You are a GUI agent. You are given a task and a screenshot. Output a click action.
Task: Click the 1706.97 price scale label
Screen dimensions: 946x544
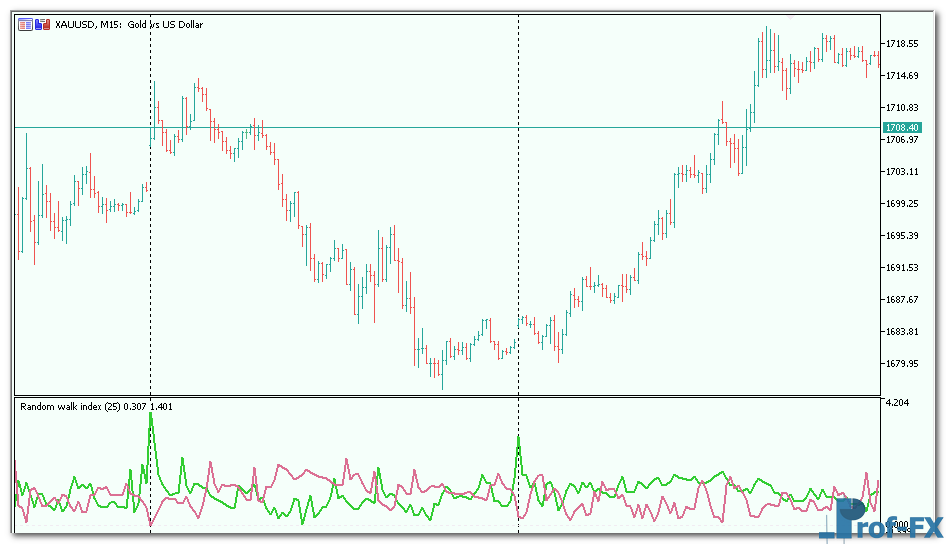[901, 140]
